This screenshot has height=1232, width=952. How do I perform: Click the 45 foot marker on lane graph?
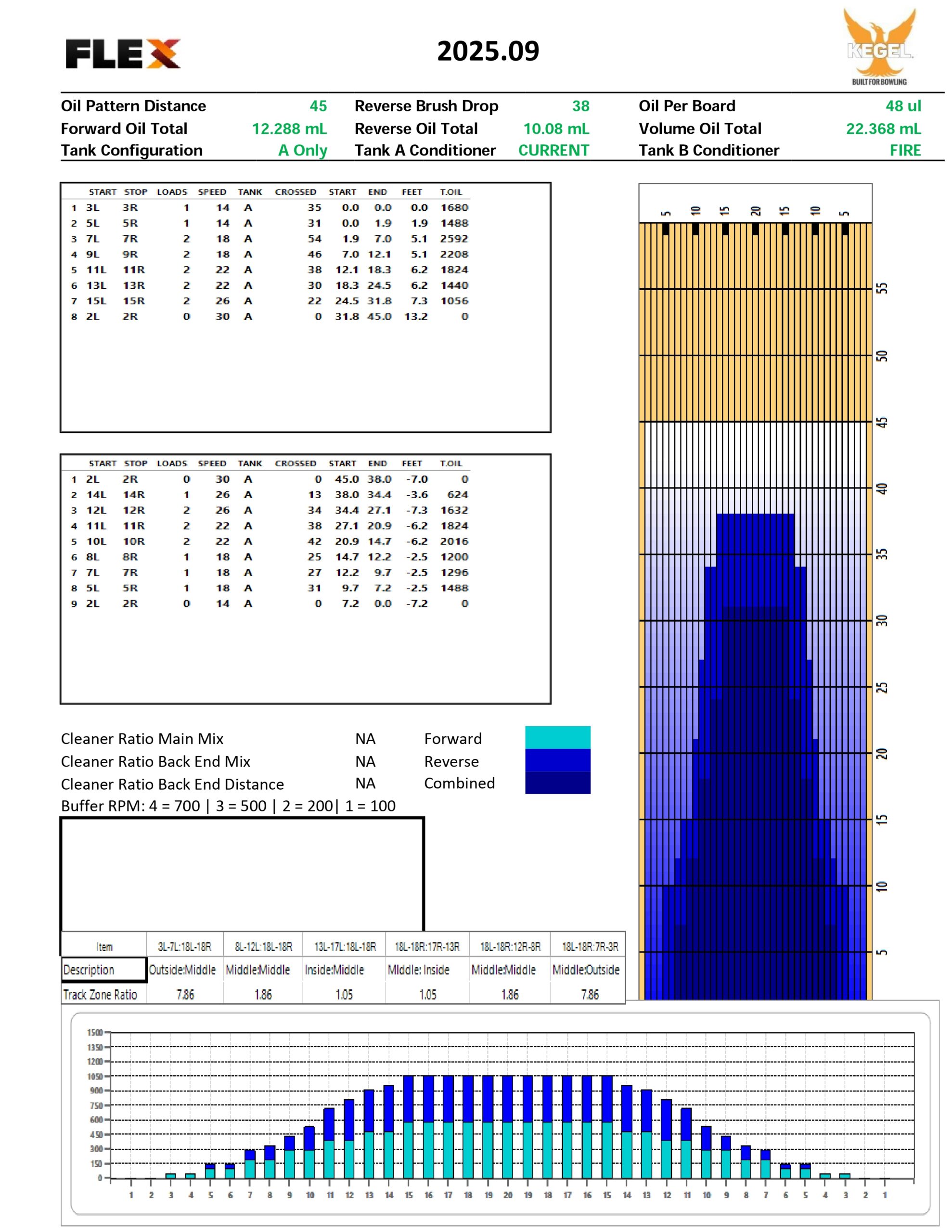point(882,422)
